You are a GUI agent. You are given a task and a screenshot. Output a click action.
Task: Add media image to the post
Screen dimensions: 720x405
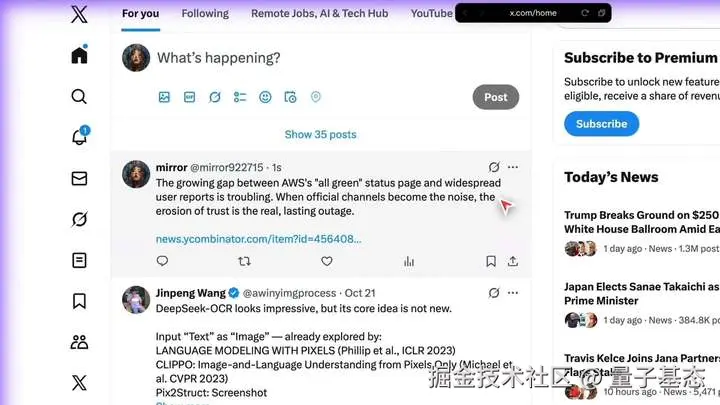click(164, 97)
